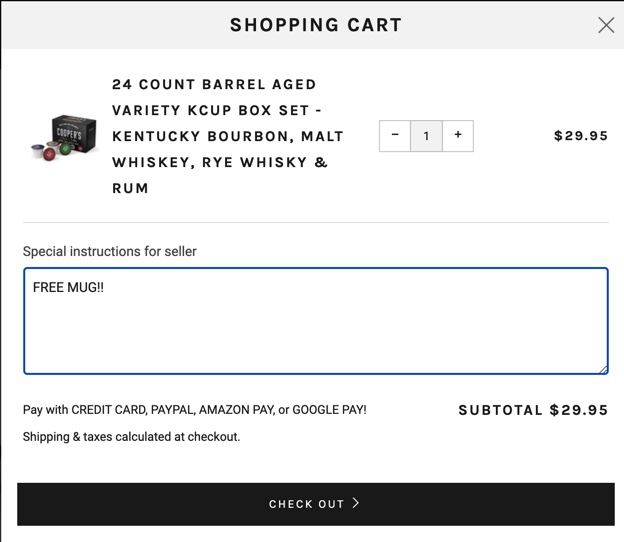Image resolution: width=624 pixels, height=542 pixels.
Task: Click the chevron arrow beside Check Out
Action: (356, 503)
